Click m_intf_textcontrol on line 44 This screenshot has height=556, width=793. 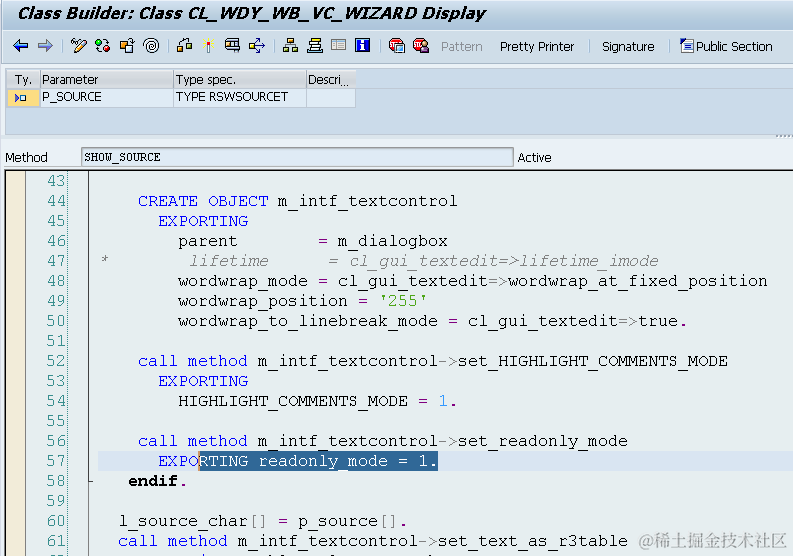[368, 201]
